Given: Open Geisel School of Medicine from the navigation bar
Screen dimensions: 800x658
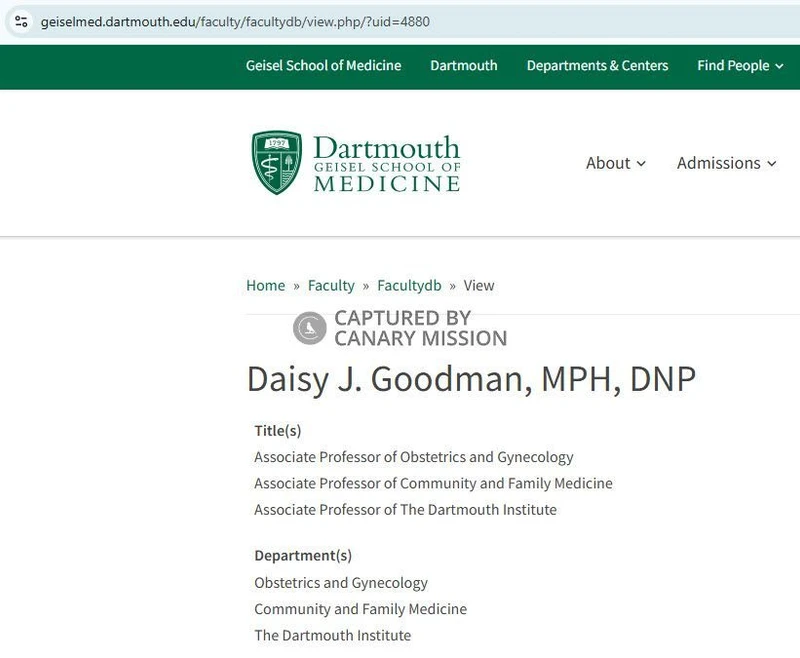Looking at the screenshot, I should 324,65.
